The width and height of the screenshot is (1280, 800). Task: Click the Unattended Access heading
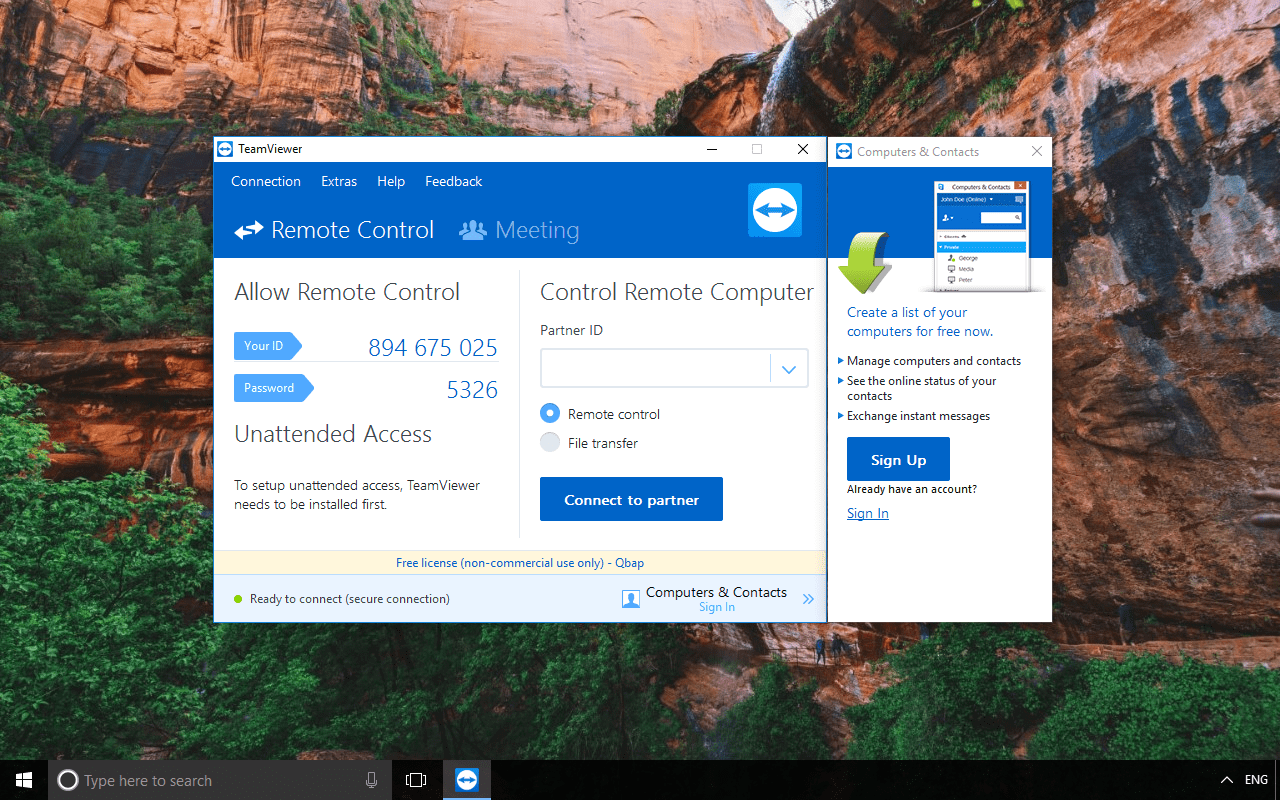(333, 434)
